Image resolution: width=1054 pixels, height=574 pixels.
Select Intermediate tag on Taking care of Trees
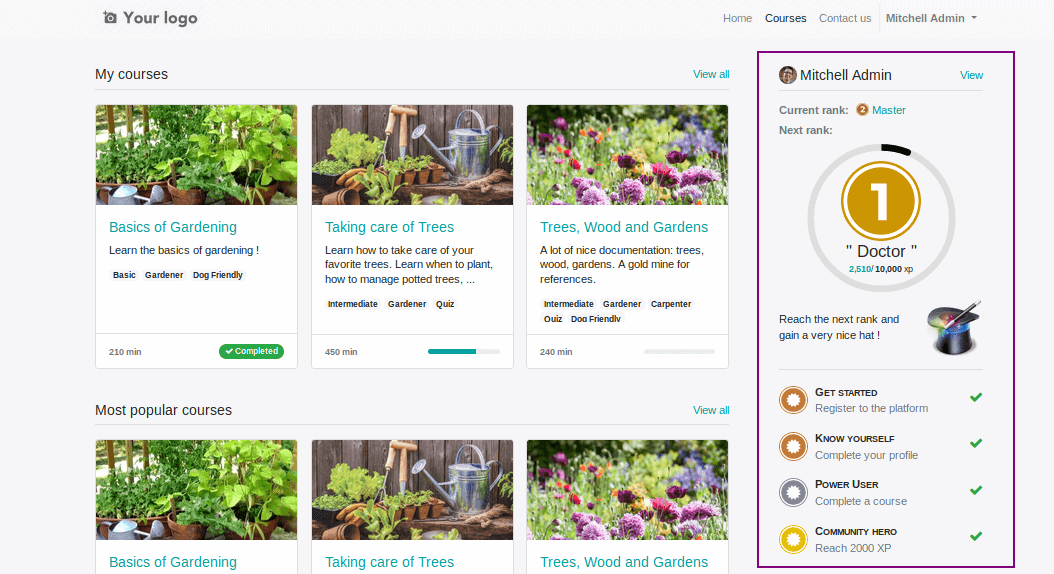click(x=353, y=304)
